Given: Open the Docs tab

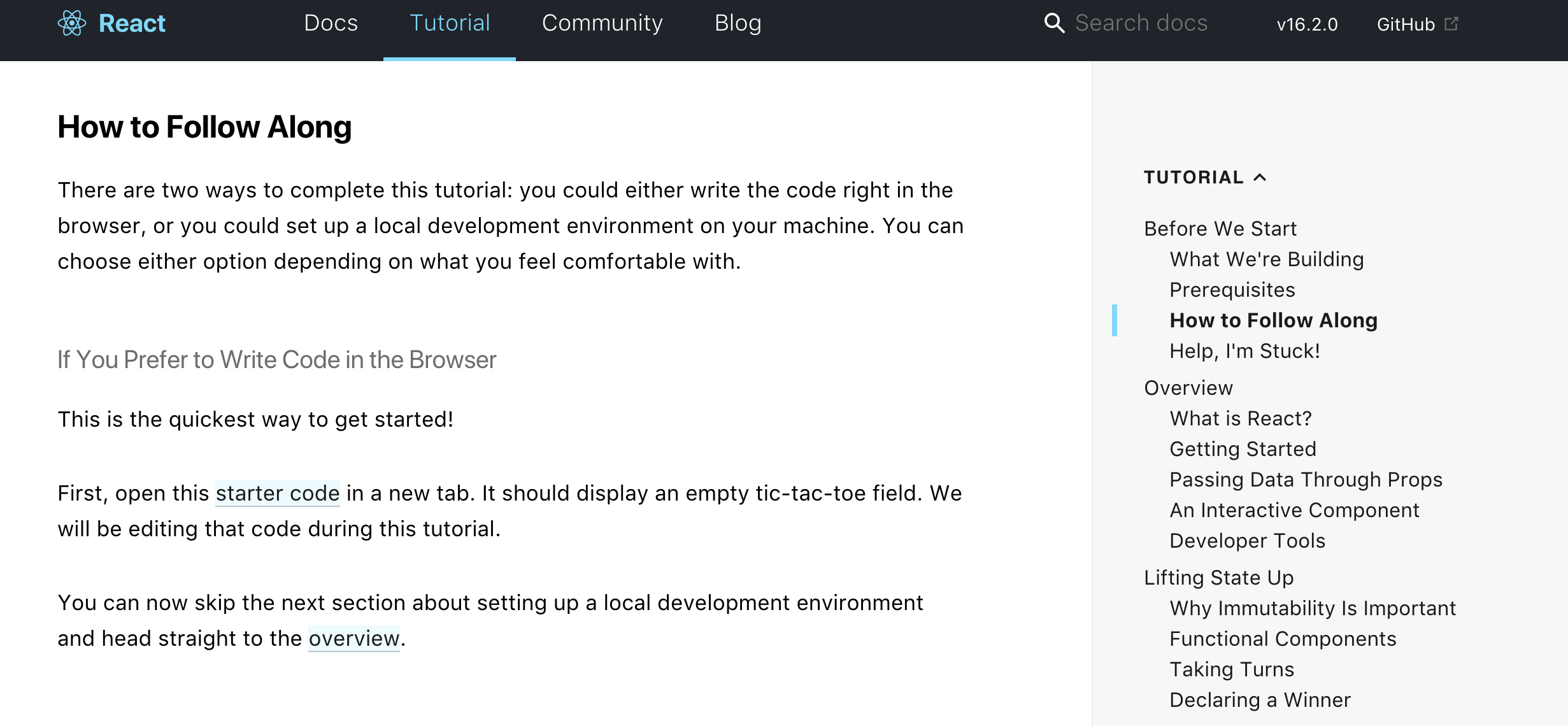Looking at the screenshot, I should tap(331, 24).
